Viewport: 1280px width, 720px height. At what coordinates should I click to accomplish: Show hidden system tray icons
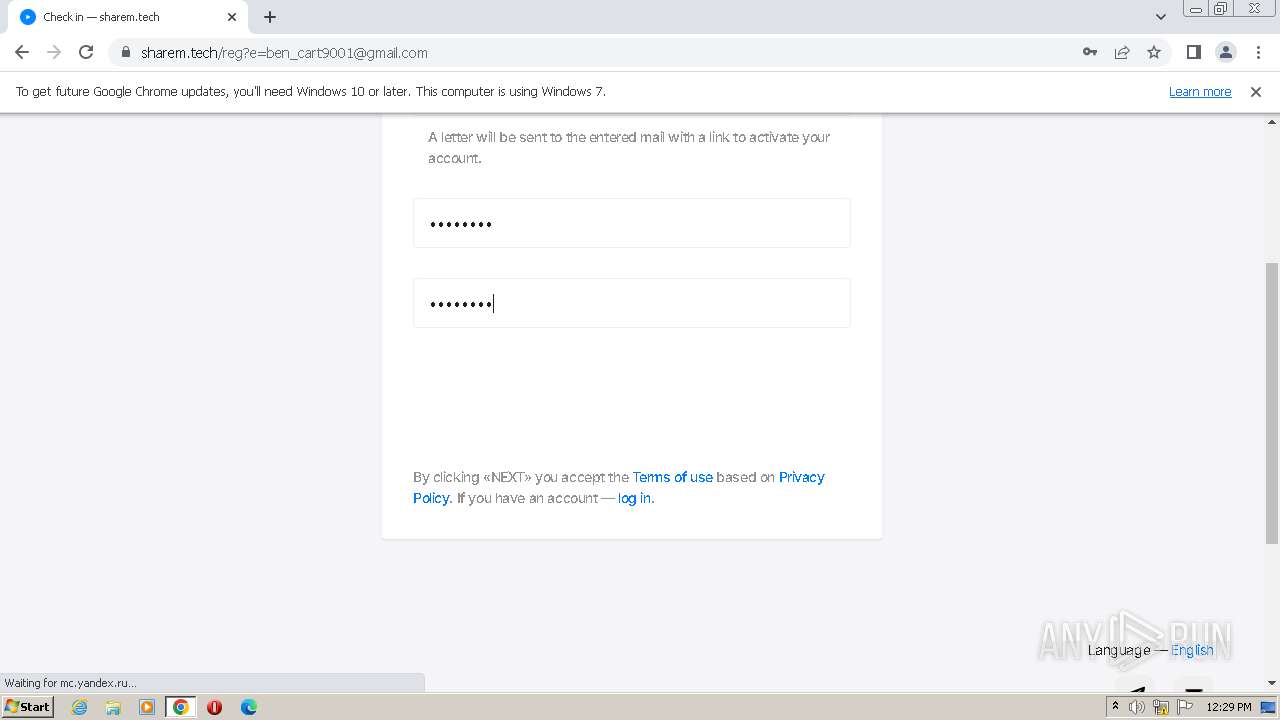[1115, 706]
